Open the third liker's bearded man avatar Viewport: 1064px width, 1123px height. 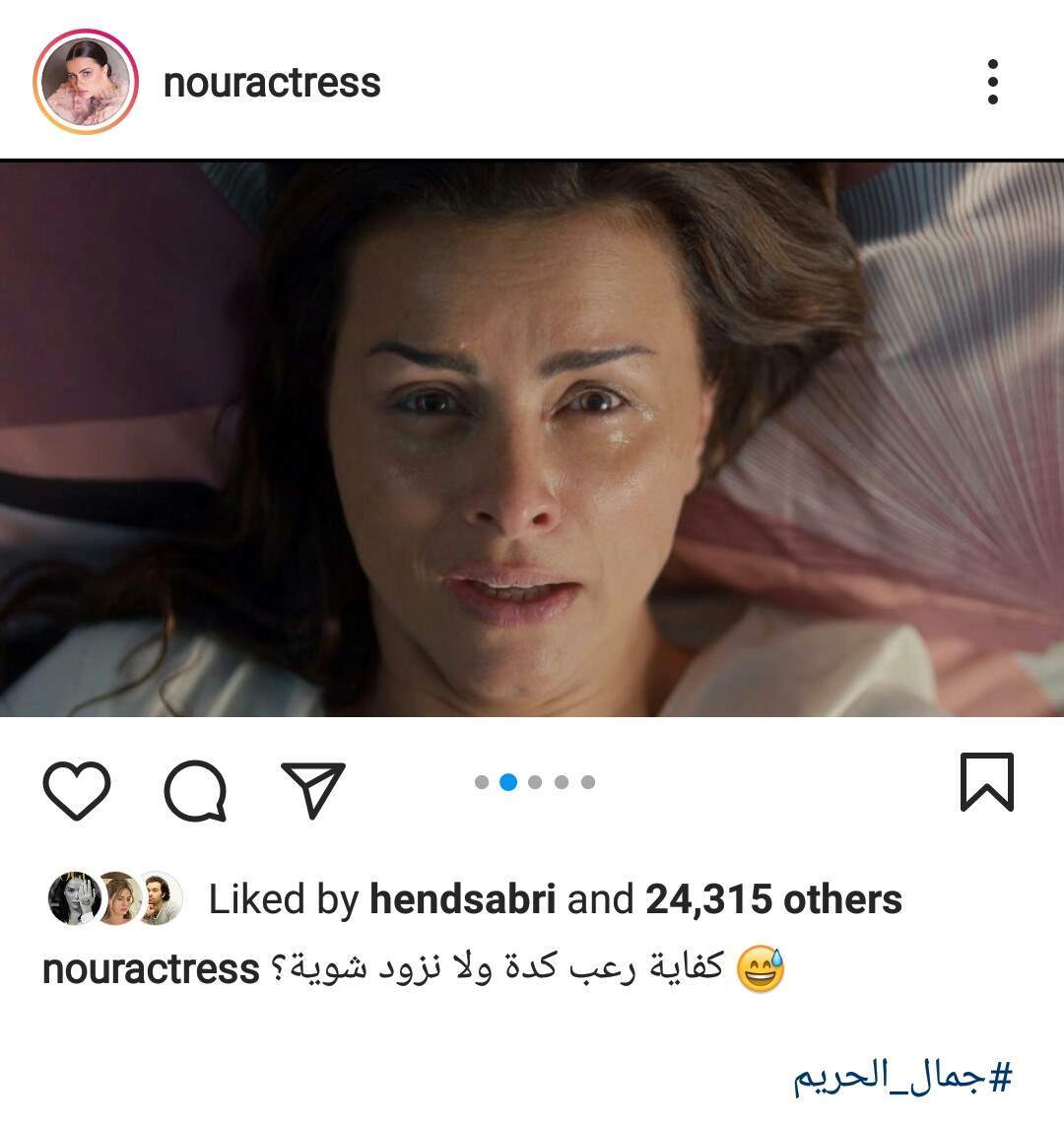(159, 898)
